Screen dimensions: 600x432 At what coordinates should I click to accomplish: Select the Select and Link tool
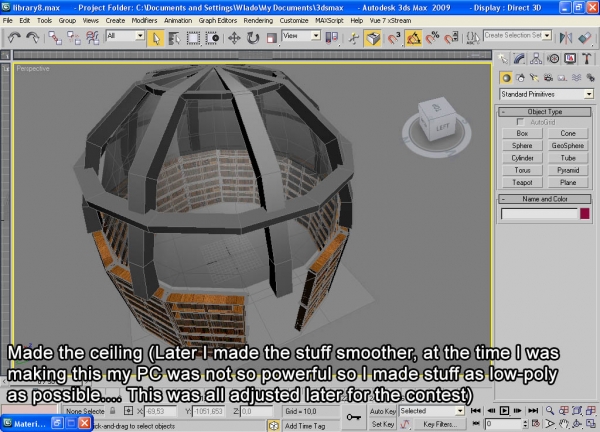click(55, 37)
